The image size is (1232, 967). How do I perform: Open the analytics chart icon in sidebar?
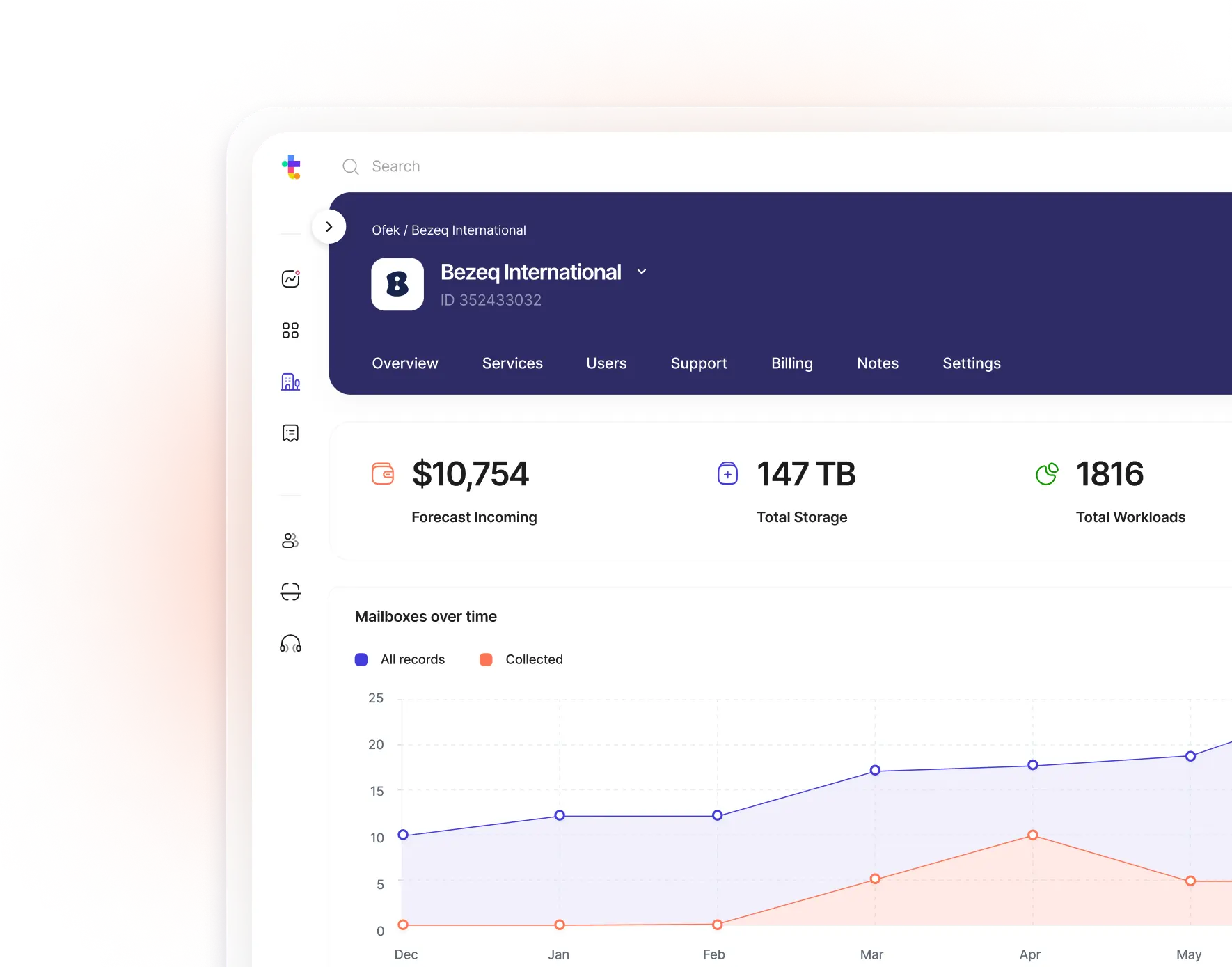tap(290, 279)
